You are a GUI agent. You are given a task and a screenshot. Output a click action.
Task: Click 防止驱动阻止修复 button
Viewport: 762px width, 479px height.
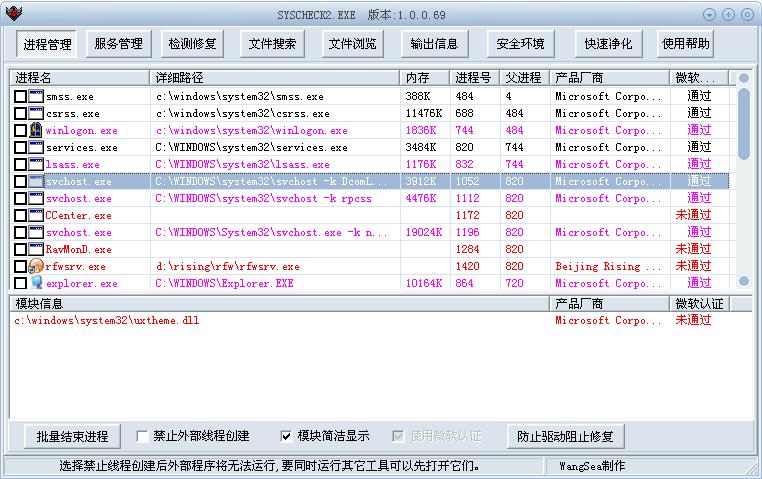(x=565, y=436)
